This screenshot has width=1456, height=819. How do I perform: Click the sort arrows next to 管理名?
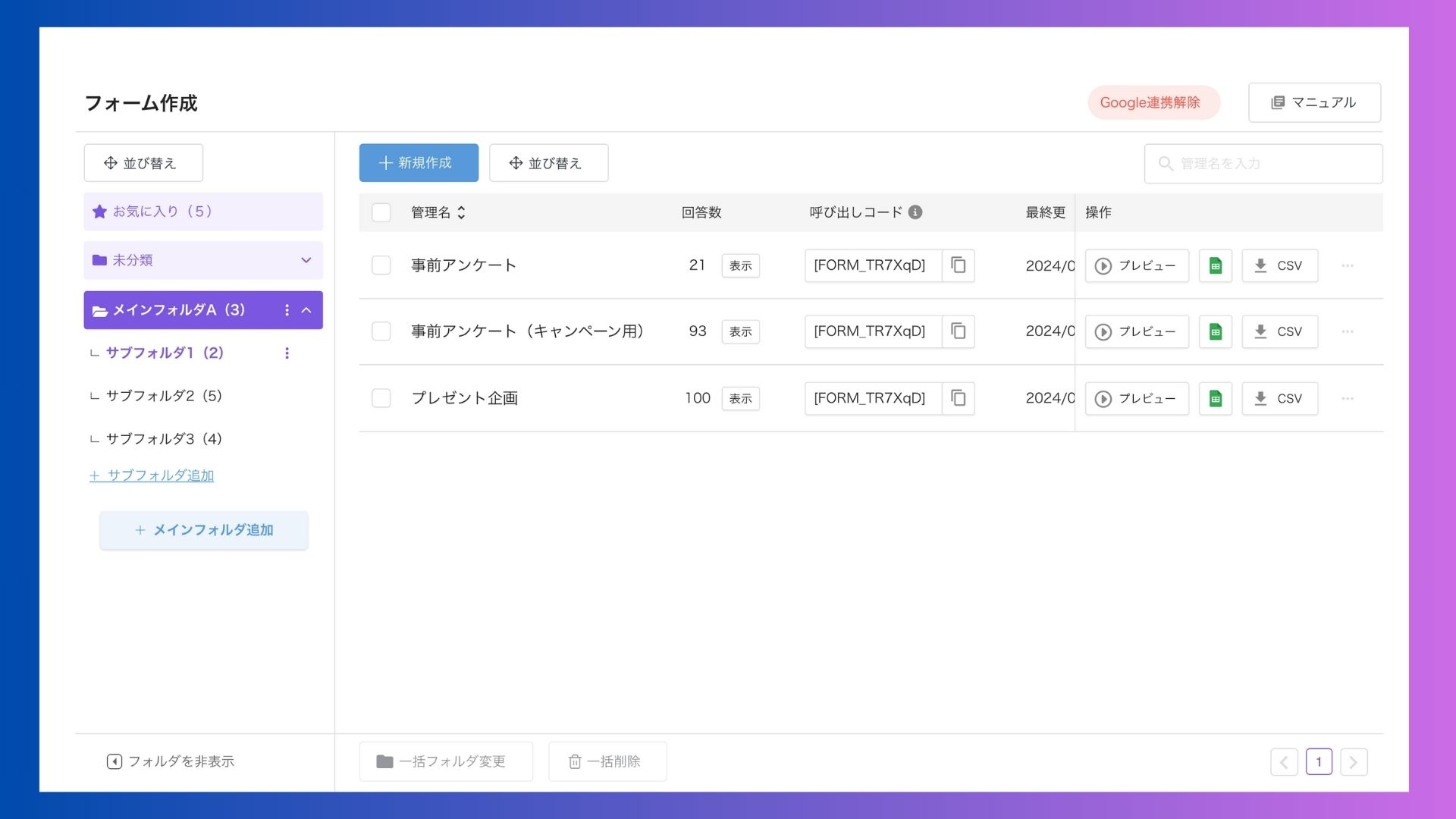461,212
